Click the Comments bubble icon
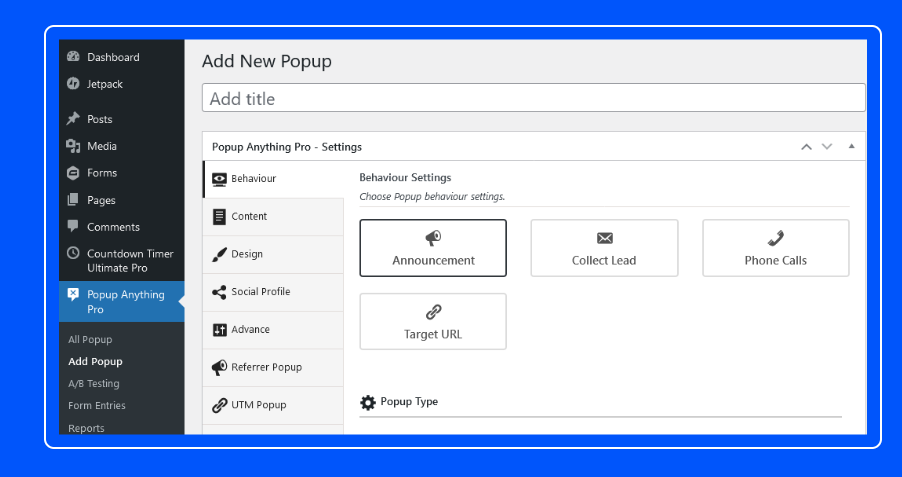 tap(73, 226)
